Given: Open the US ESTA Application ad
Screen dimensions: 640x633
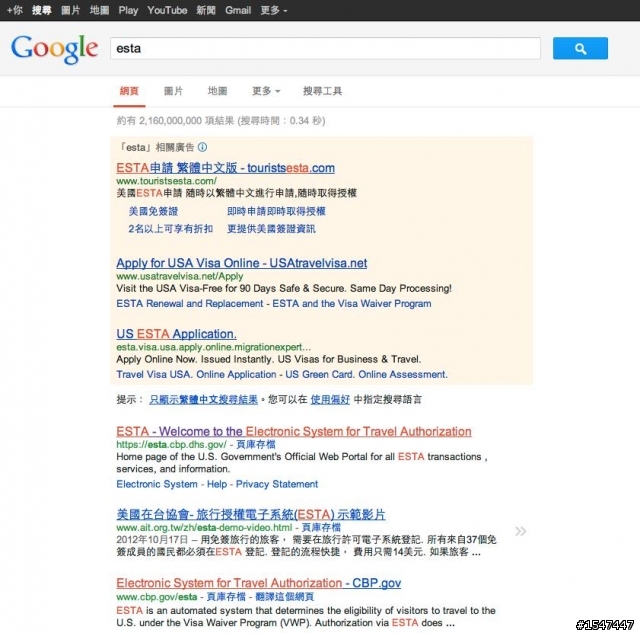Looking at the screenshot, I should coord(176,334).
